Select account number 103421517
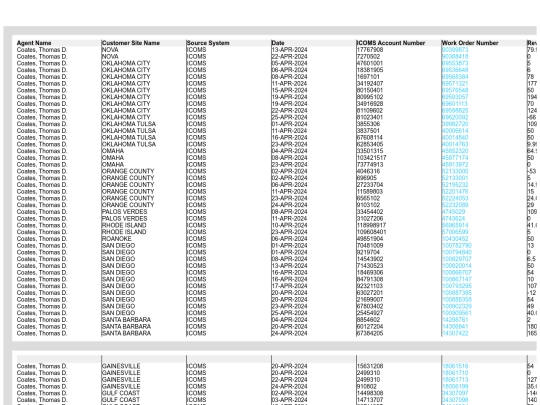The image size is (540, 405). (x=372, y=158)
